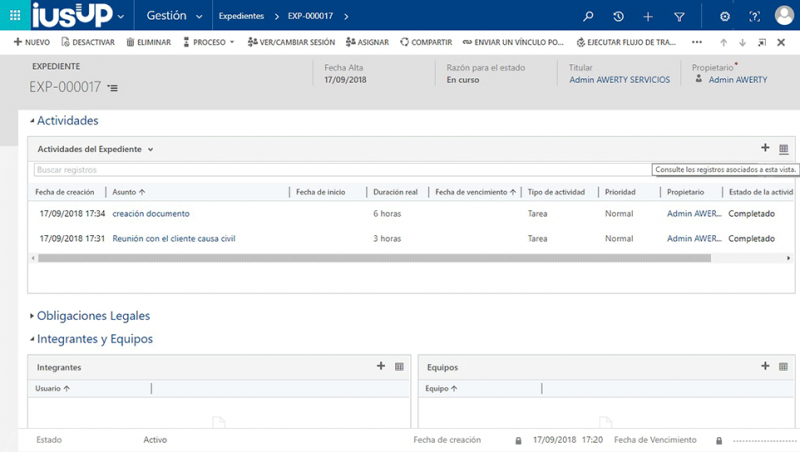Open Admin AWERTY propietario link
Image resolution: width=800 pixels, height=452 pixels.
pyautogui.click(x=738, y=80)
